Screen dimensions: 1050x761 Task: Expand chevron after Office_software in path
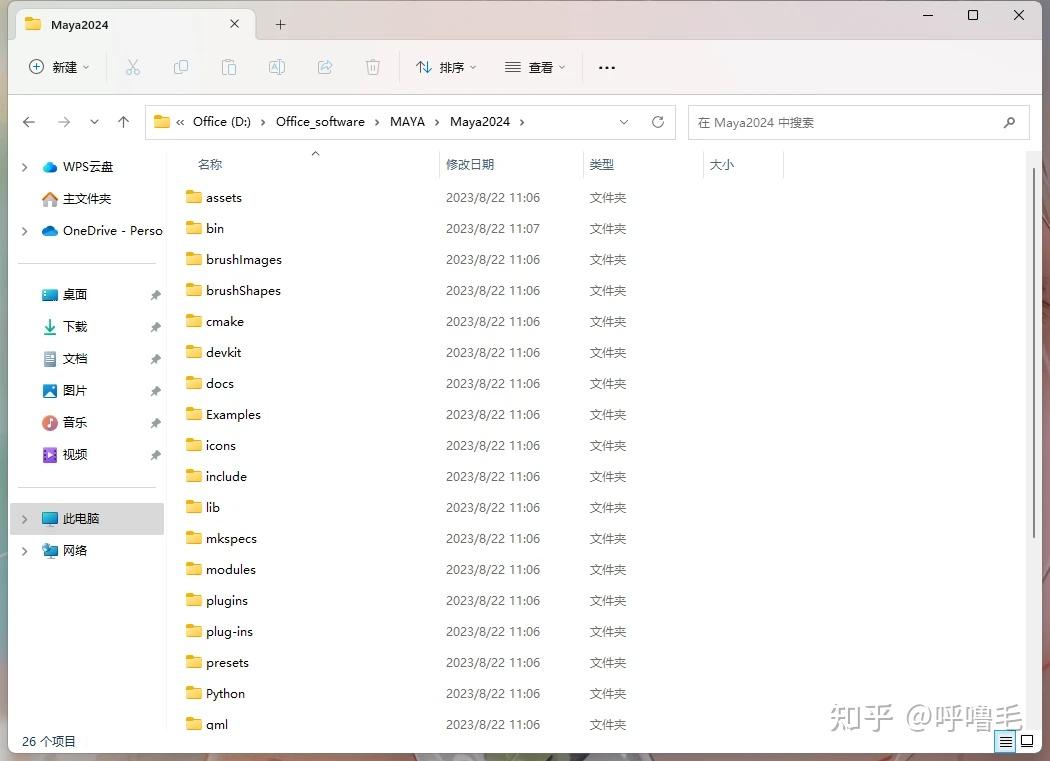377,122
